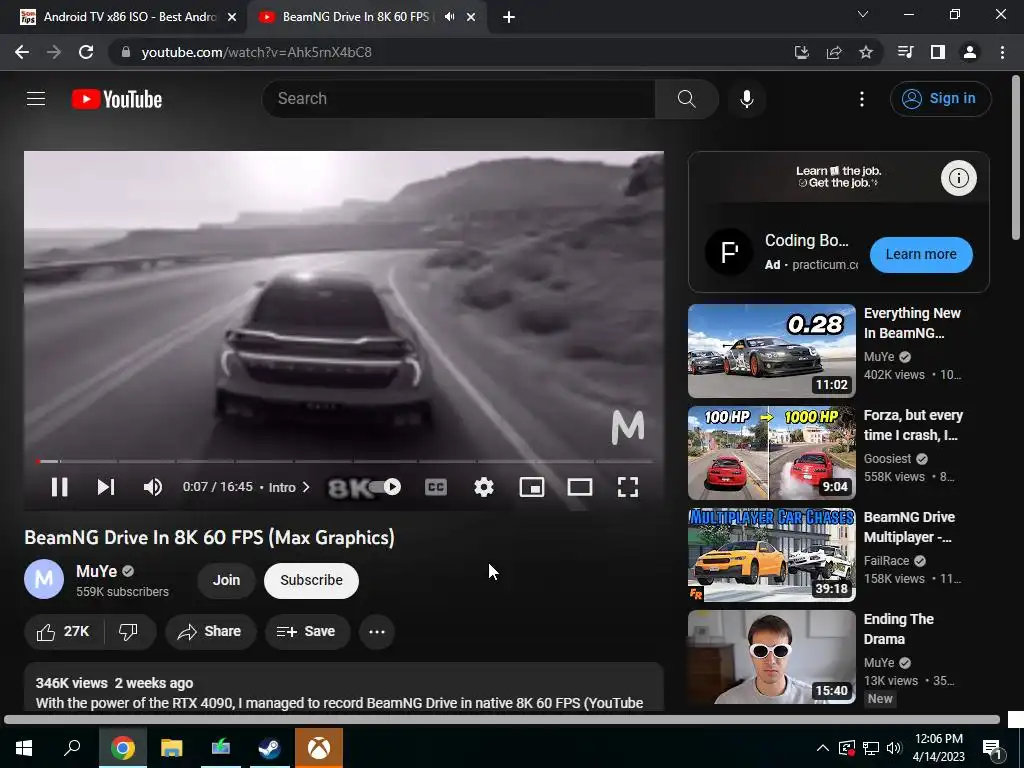Image resolution: width=1024 pixels, height=768 pixels.
Task: Focus the YouTube search box
Action: click(458, 99)
